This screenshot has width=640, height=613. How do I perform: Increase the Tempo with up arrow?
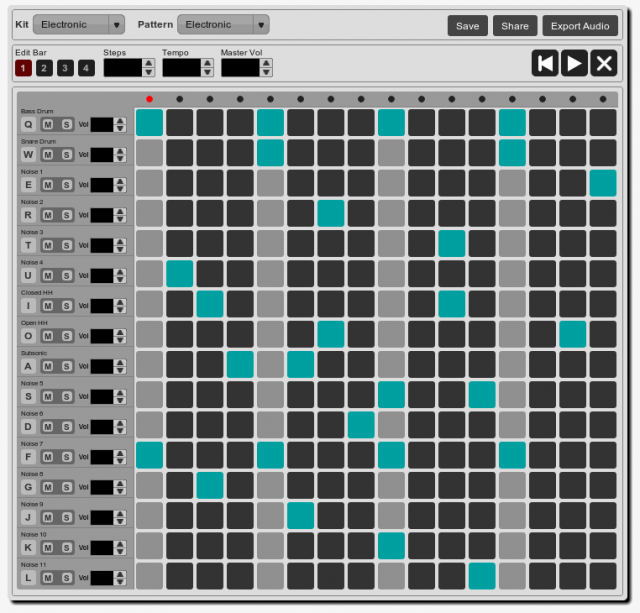[x=208, y=63]
